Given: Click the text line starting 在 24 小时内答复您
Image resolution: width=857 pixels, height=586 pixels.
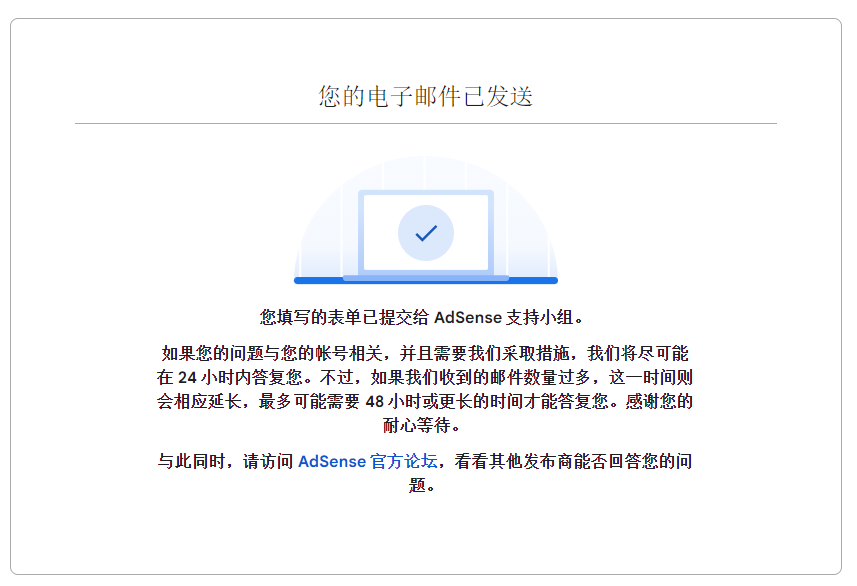Looking at the screenshot, I should coord(425,377).
